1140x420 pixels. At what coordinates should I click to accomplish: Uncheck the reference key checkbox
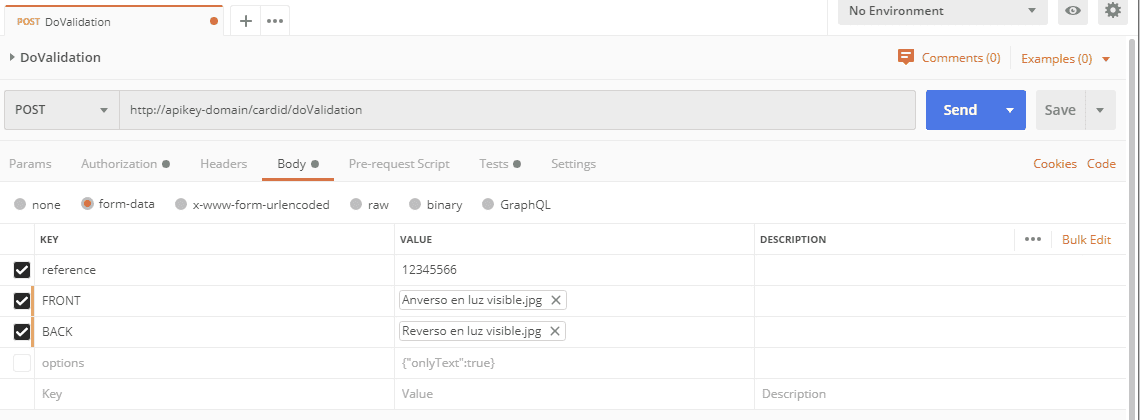coord(22,270)
